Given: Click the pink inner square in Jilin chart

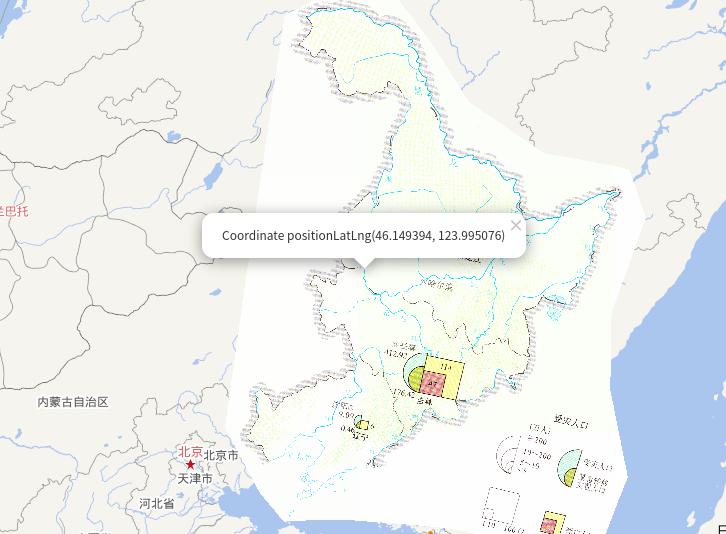Looking at the screenshot, I should (434, 384).
